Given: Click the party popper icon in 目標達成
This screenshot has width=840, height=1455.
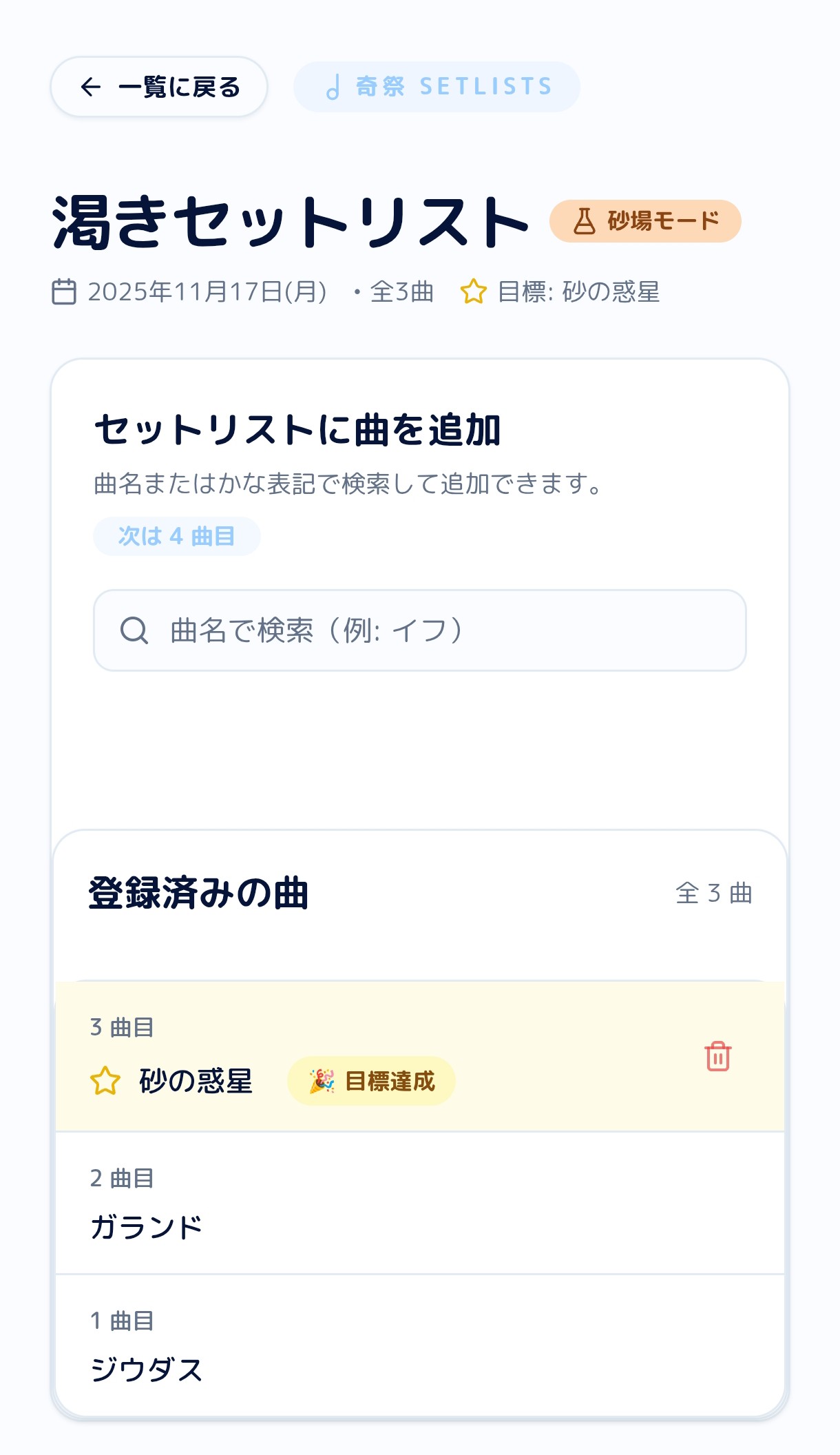Looking at the screenshot, I should 322,1081.
